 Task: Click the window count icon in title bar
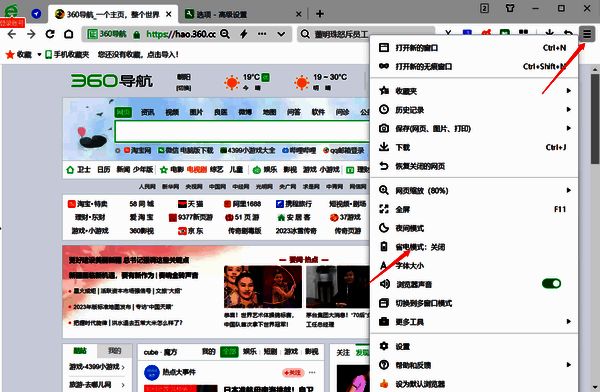point(484,8)
